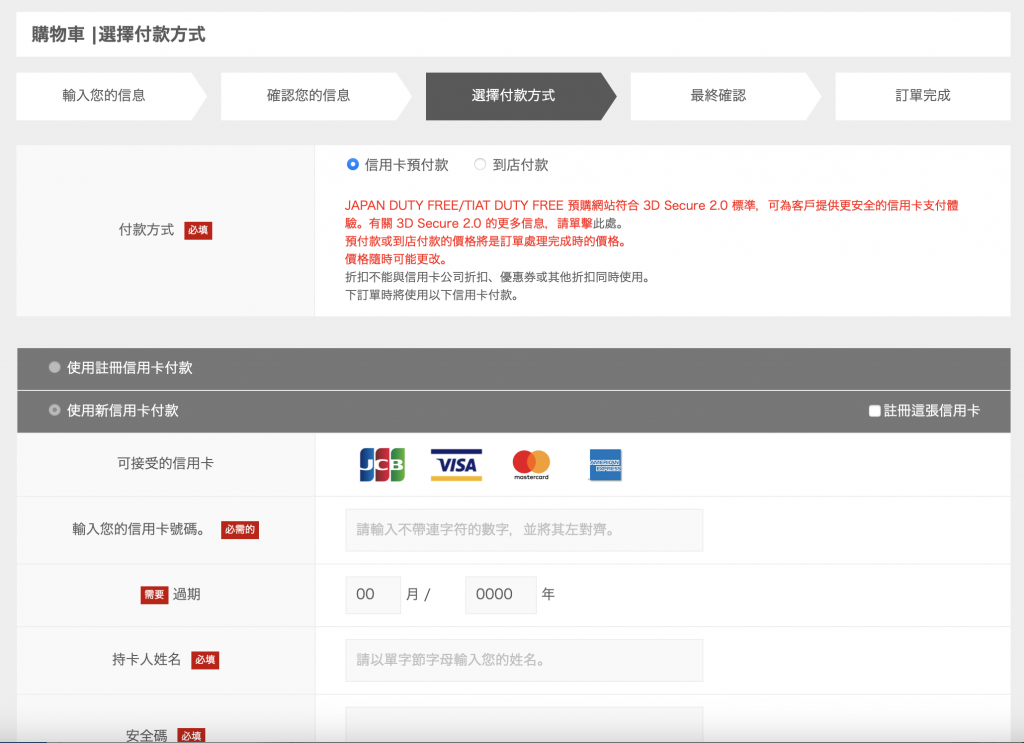Focus the cardholder name field

point(524,660)
